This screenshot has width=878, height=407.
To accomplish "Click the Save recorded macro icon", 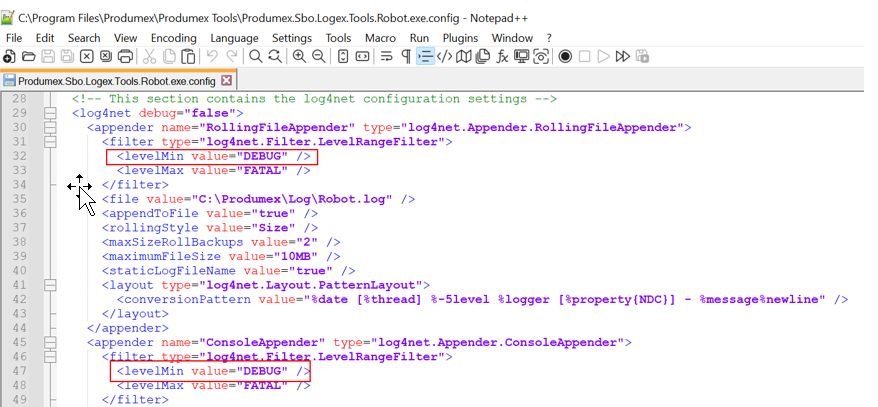I will tap(642, 57).
